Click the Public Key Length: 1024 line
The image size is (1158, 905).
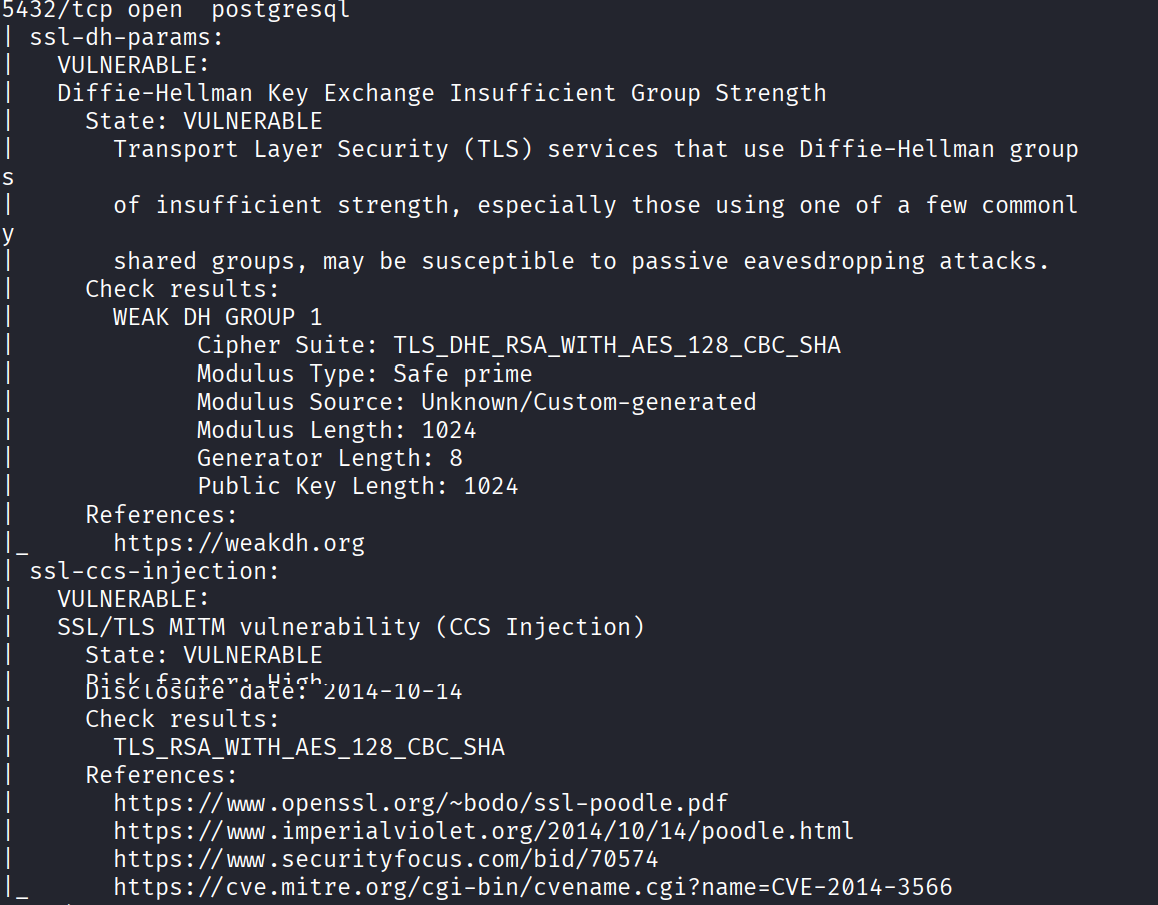pyautogui.click(x=357, y=486)
